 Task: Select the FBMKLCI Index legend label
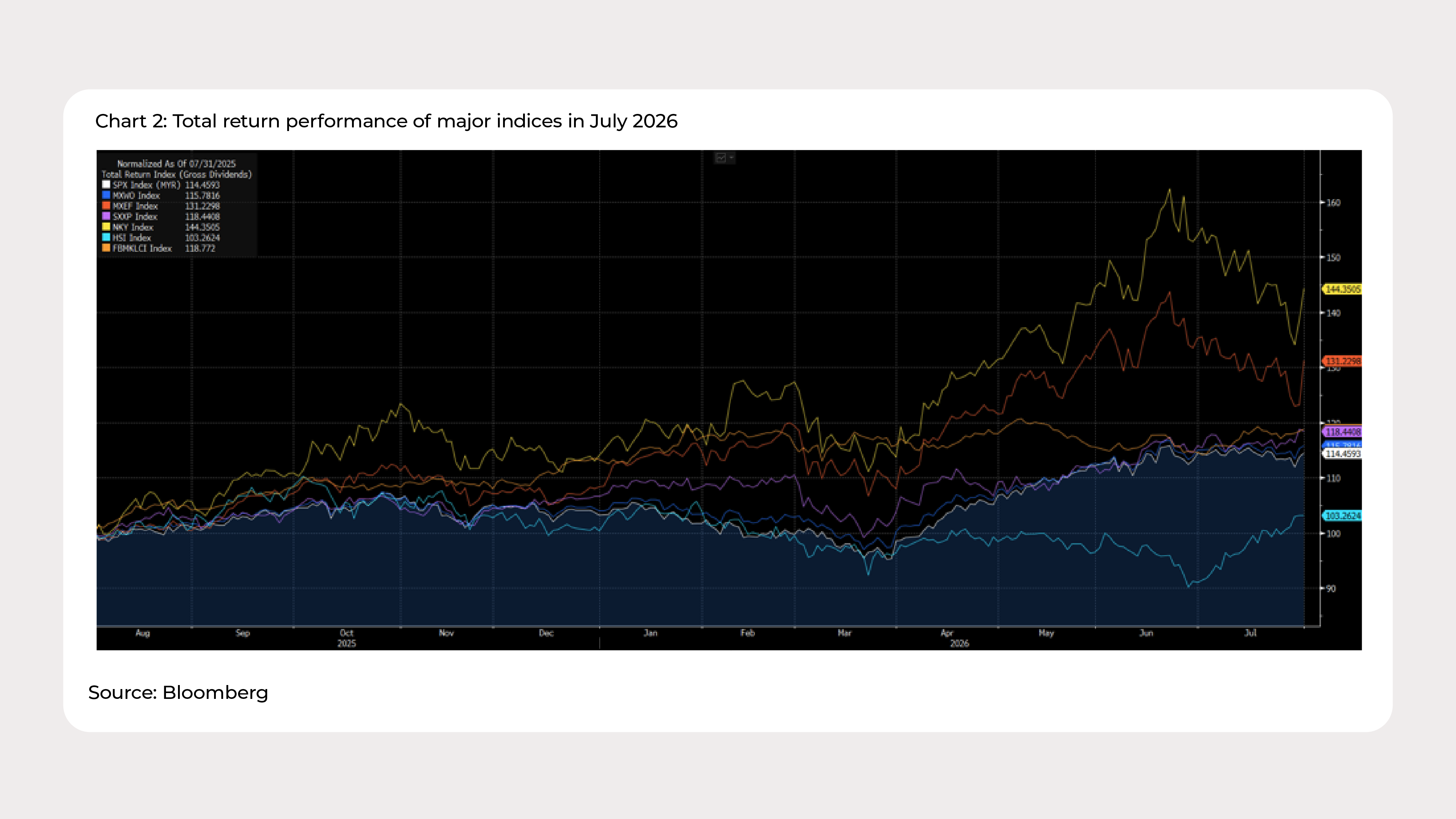(142, 248)
